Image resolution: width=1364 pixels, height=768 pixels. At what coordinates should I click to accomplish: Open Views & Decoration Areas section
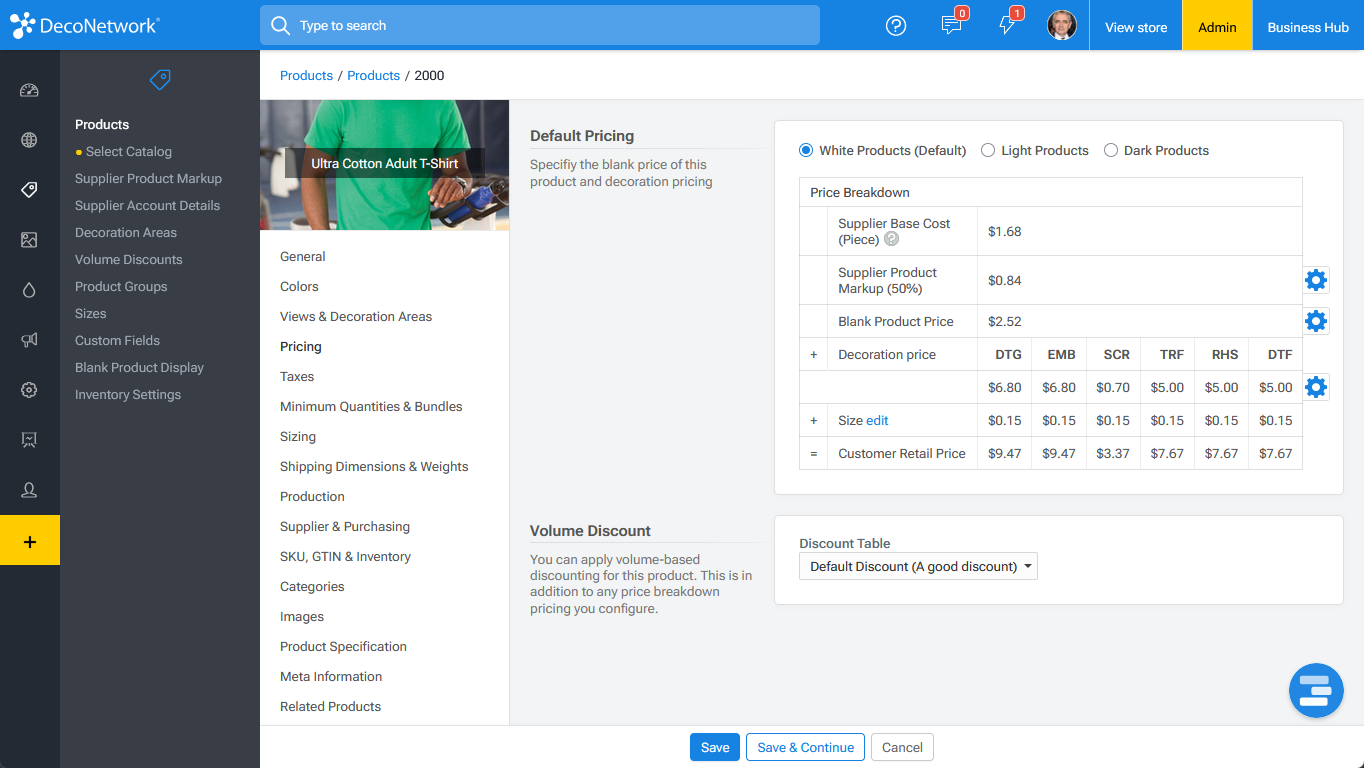tap(356, 316)
